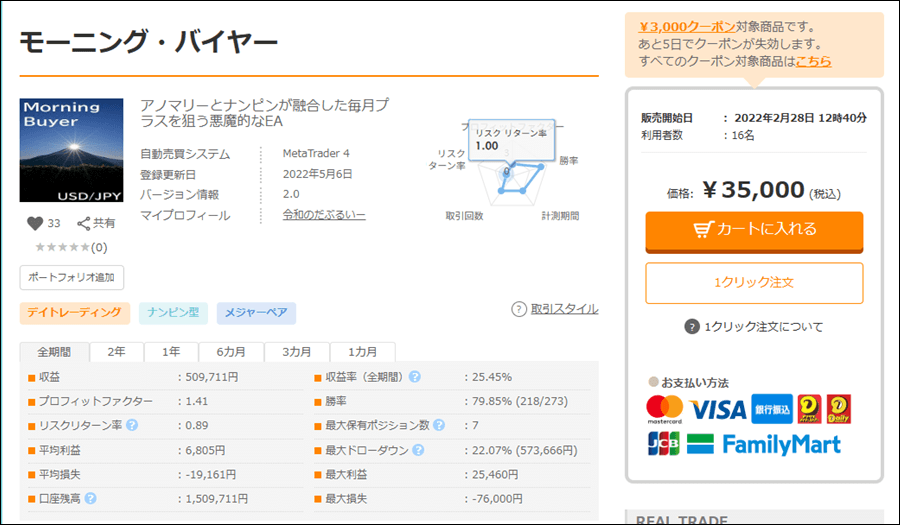The height and width of the screenshot is (525, 900).
Task: Click the share icon
Action: pyautogui.click(x=84, y=223)
